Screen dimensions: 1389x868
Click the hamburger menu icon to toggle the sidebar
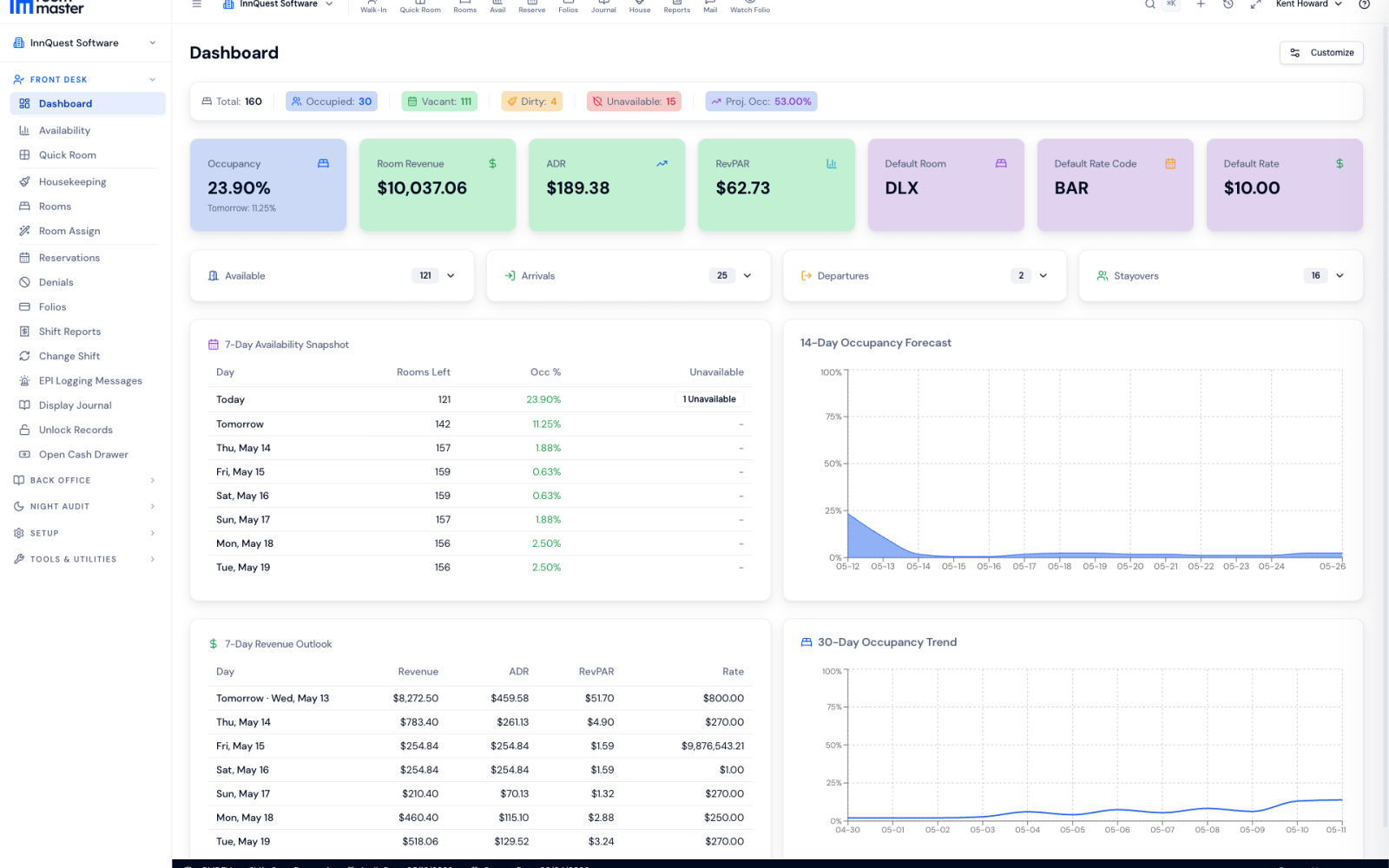[197, 4]
